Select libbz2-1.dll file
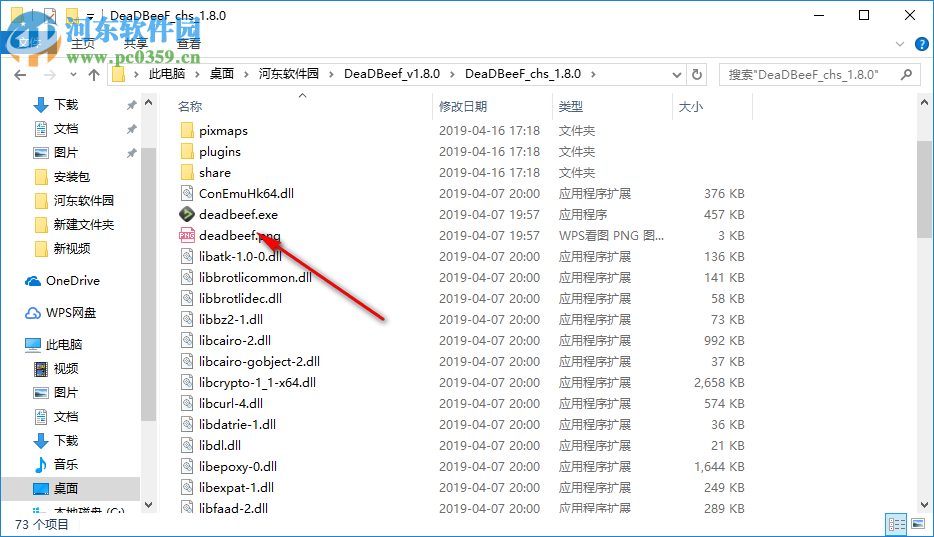 231,320
